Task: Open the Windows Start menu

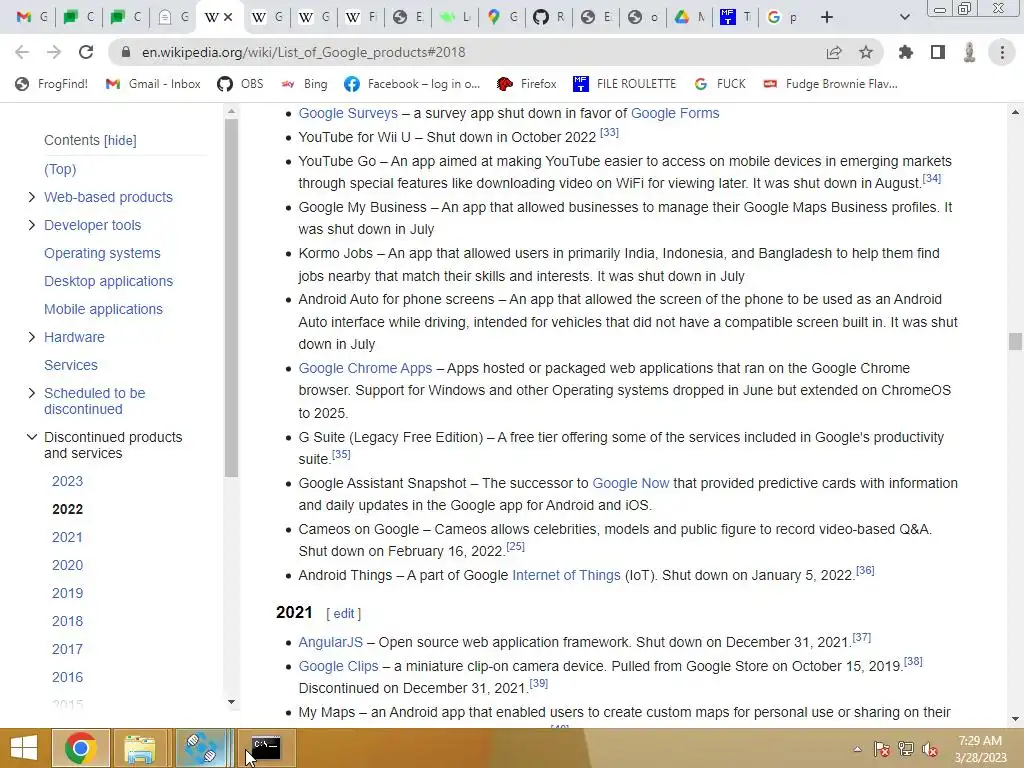Action: [x=24, y=748]
